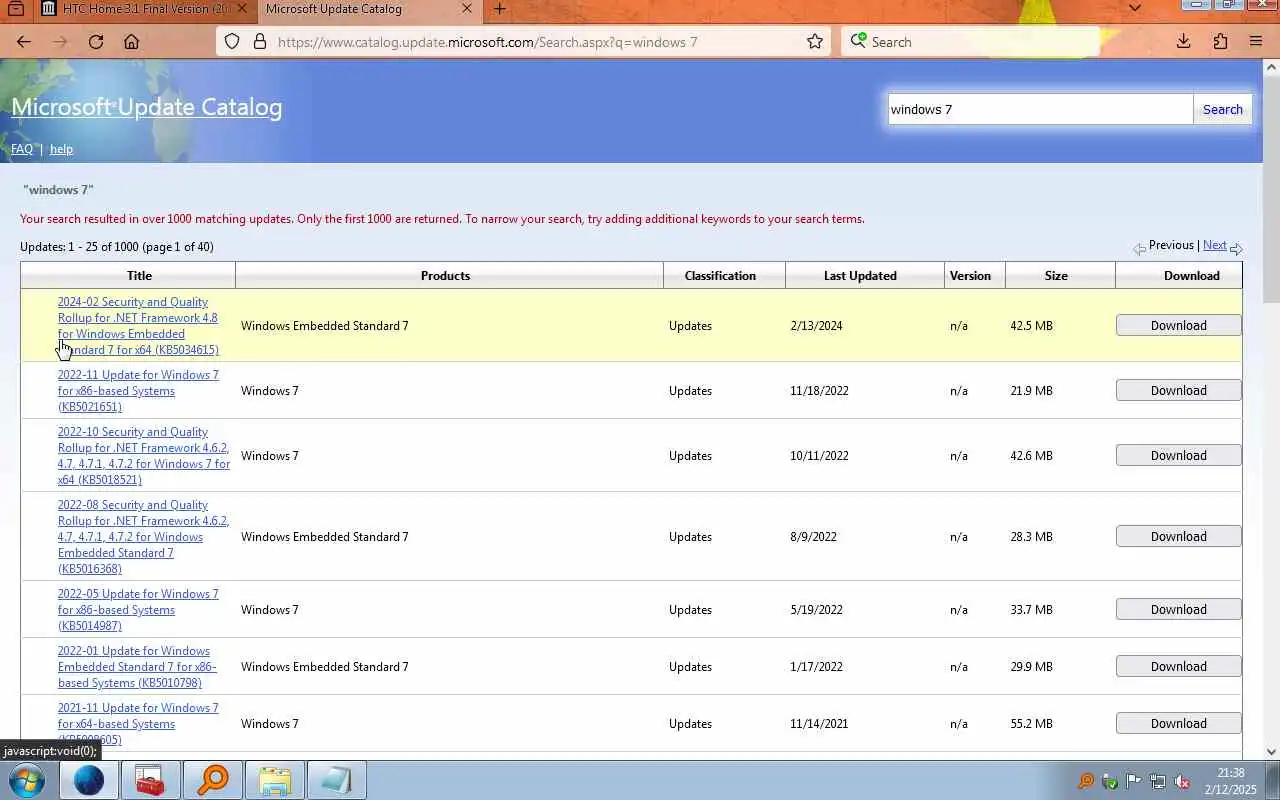Open browser home page icon
Screen dimensions: 1280x800
(x=131, y=42)
